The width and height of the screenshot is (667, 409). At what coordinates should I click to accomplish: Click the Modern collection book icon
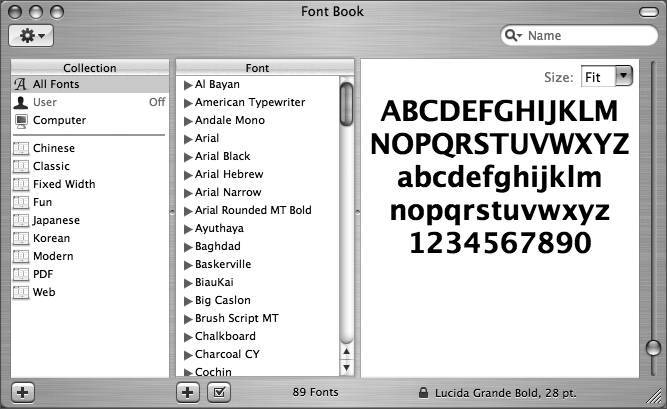tap(21, 256)
